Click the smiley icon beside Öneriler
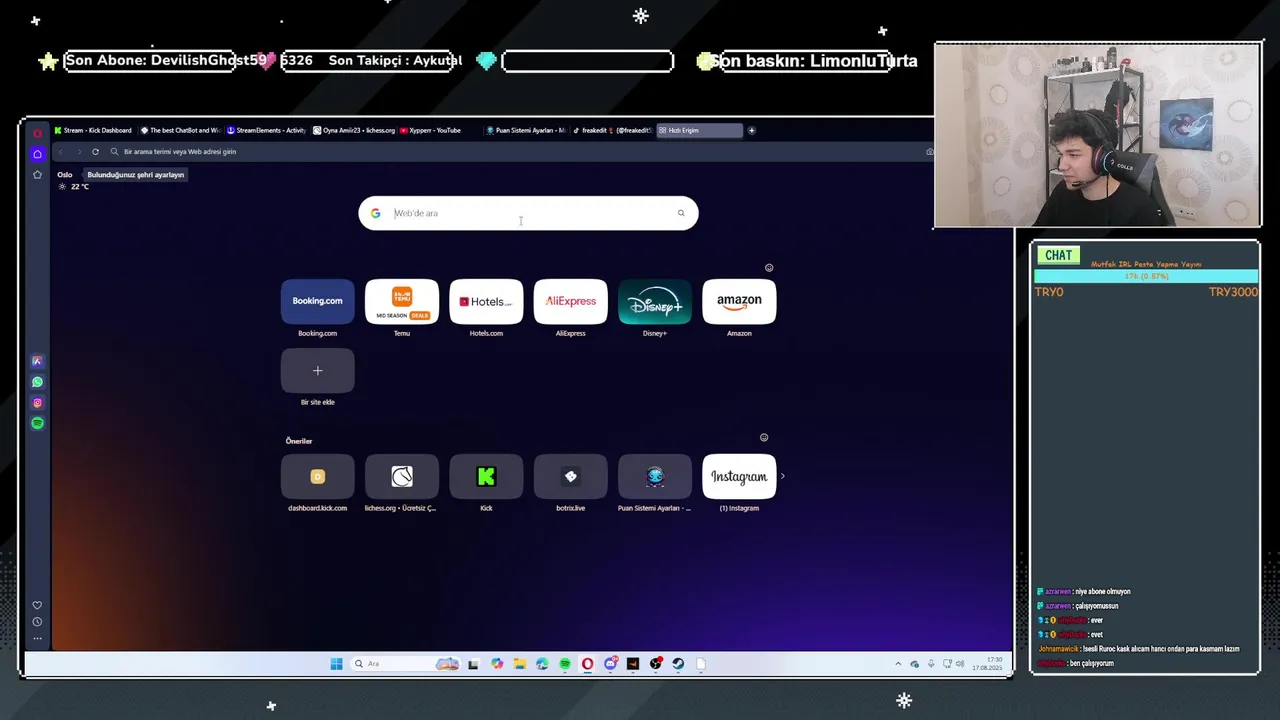1280x720 pixels. [764, 438]
